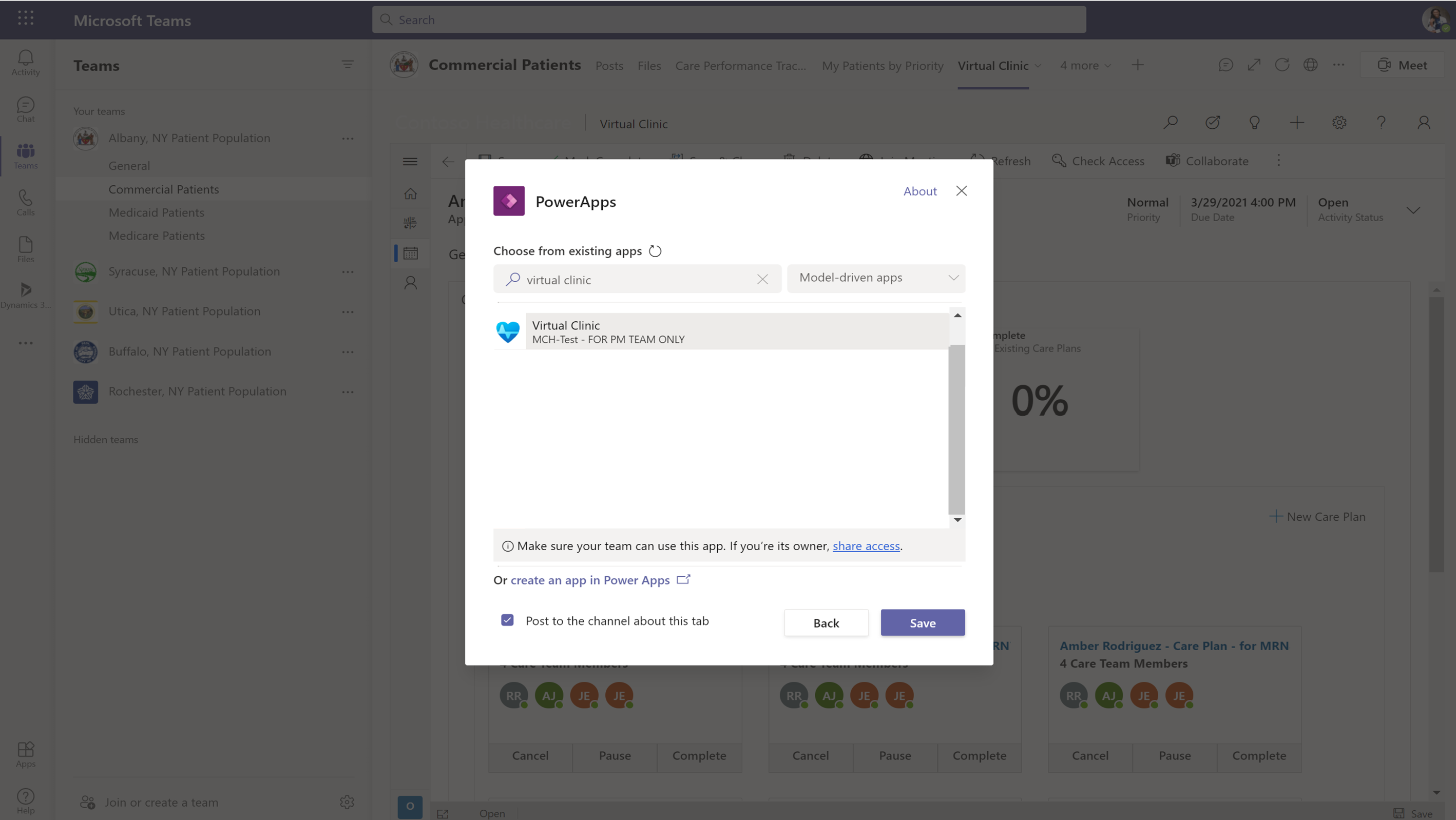Switch to the Care Performance Trac... tab
Image resolution: width=1456 pixels, height=820 pixels.
click(741, 64)
